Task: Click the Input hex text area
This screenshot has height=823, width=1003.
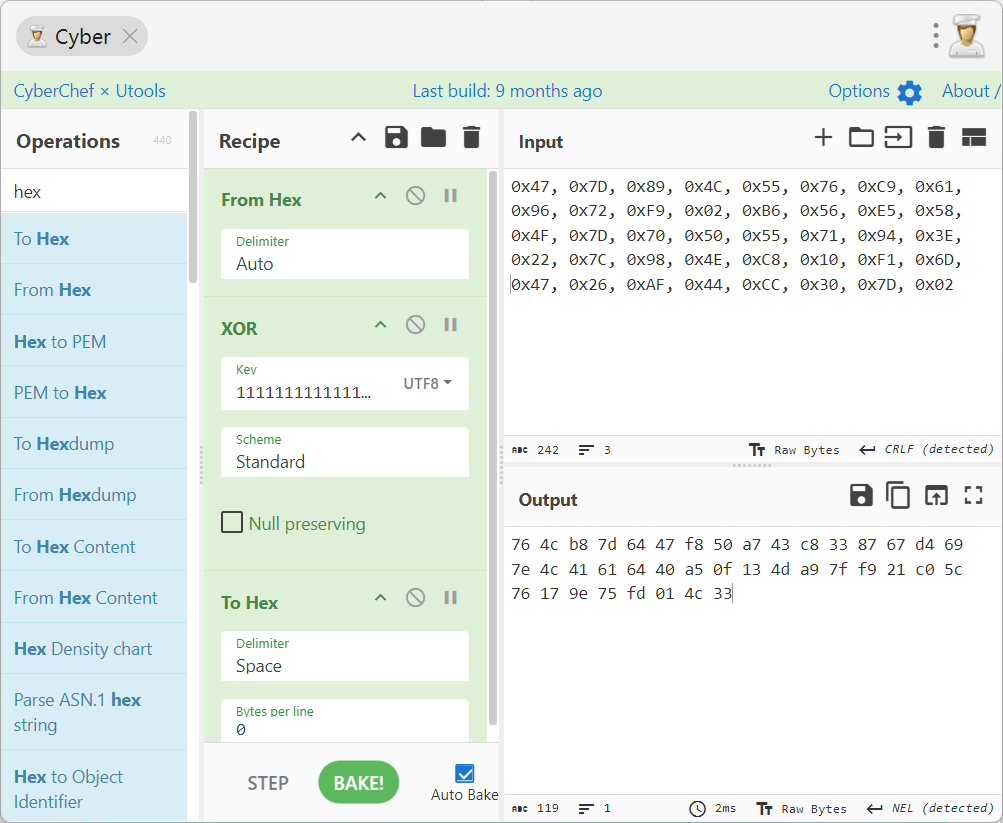Action: [752, 302]
